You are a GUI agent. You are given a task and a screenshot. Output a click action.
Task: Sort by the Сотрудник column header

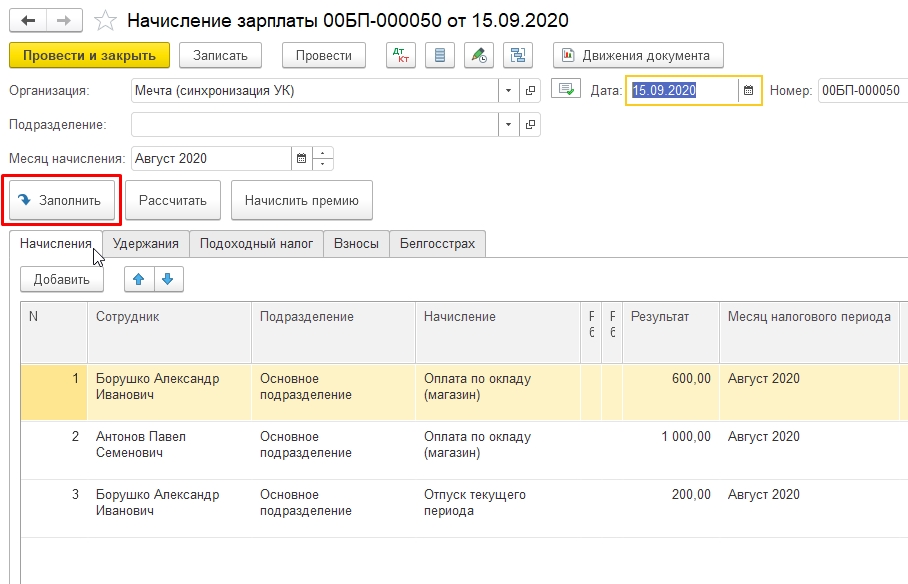click(169, 332)
